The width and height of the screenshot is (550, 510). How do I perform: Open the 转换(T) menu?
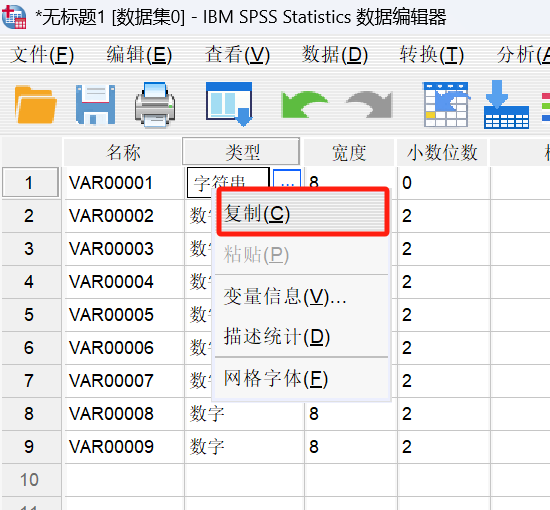click(x=432, y=55)
